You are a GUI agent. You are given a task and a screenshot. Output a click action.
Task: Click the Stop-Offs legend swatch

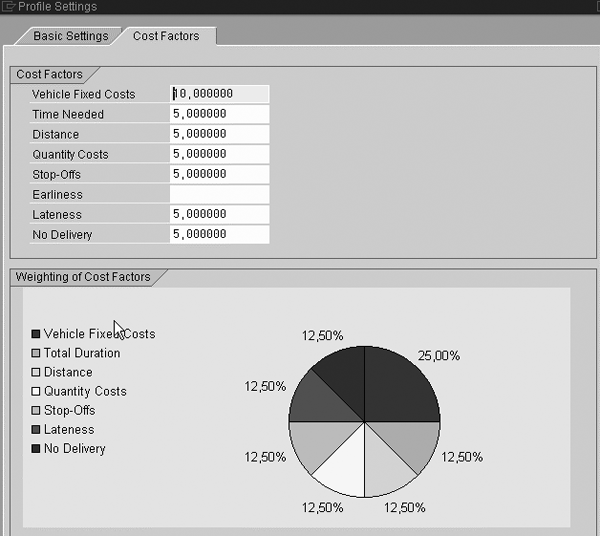(x=36, y=411)
